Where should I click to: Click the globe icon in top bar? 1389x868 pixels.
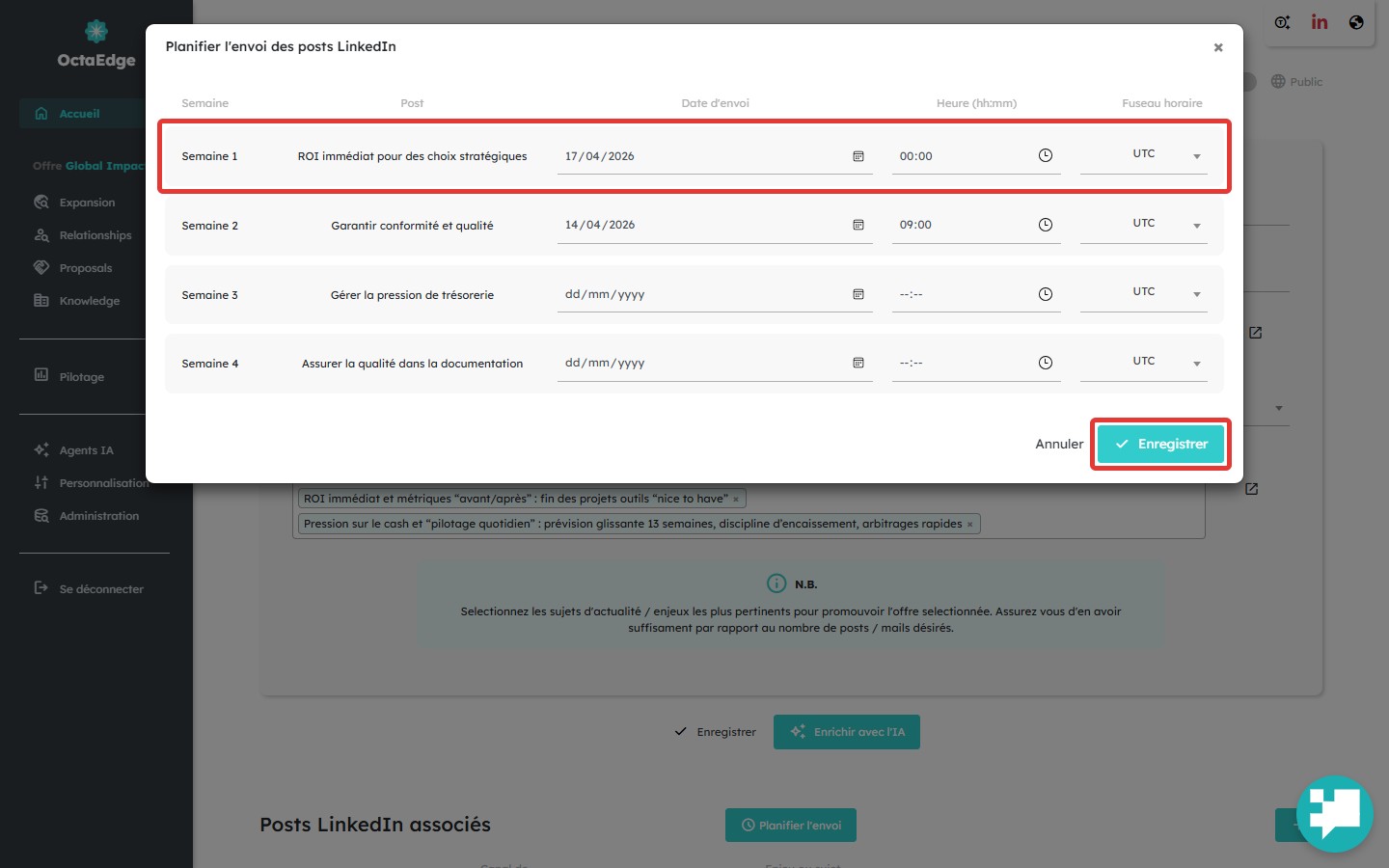[x=1356, y=22]
